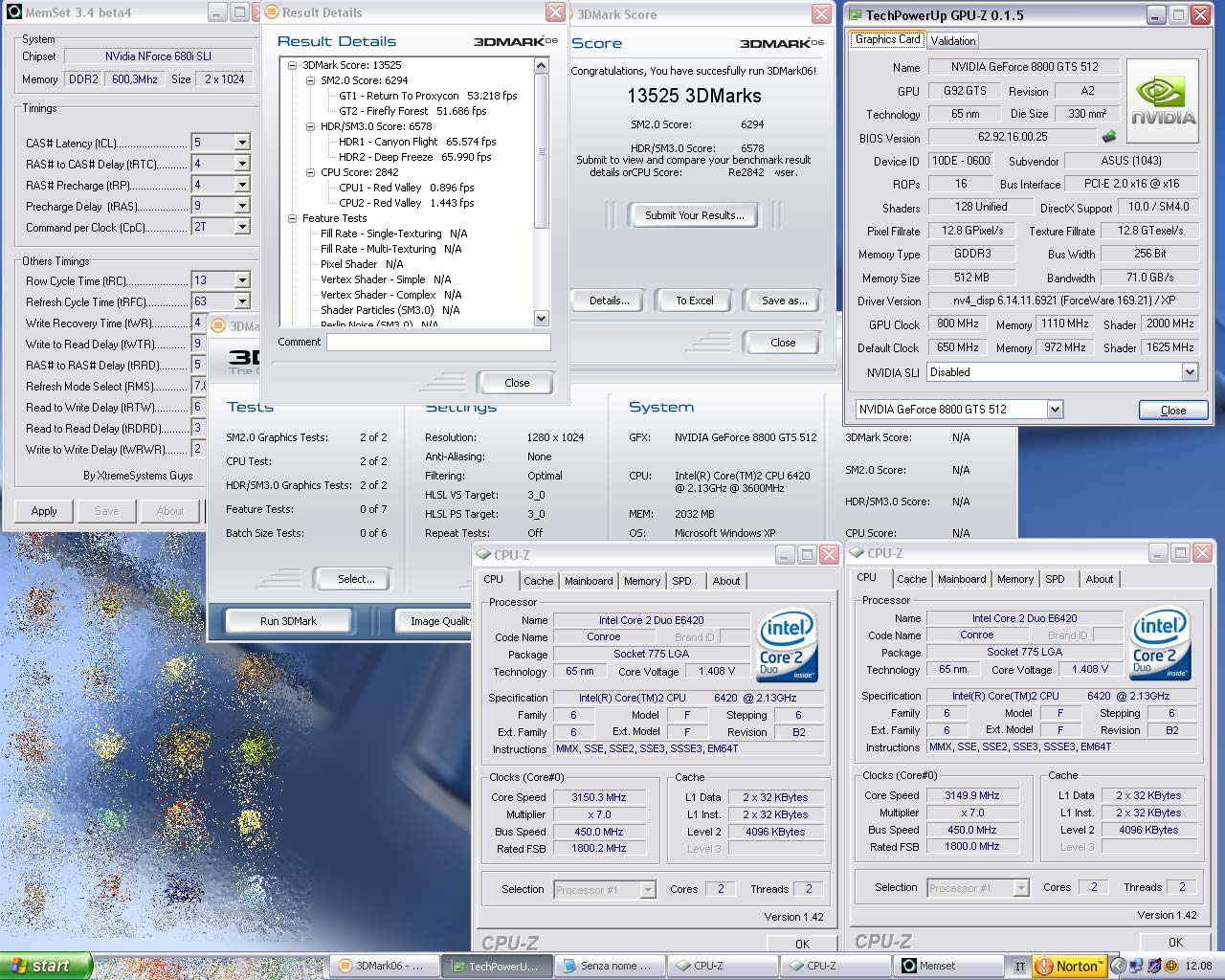Open GPU selection dropdown in GPU-Z

click(1055, 410)
